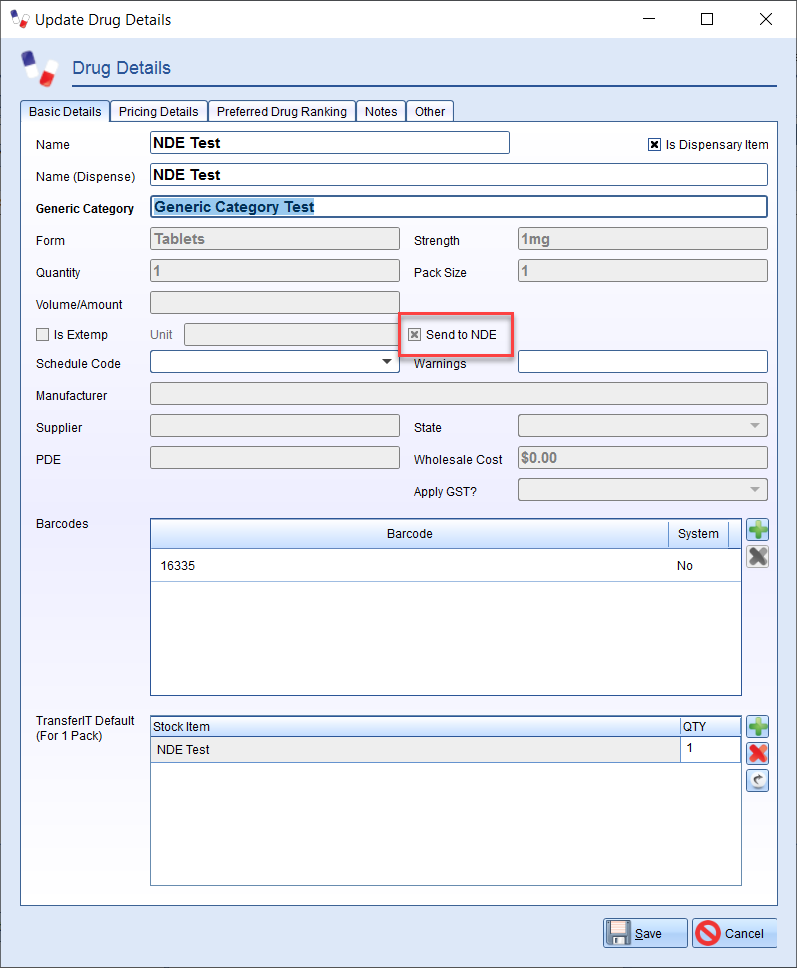Click the title bar pill app icon
797x968 pixels.
[x=20, y=19]
